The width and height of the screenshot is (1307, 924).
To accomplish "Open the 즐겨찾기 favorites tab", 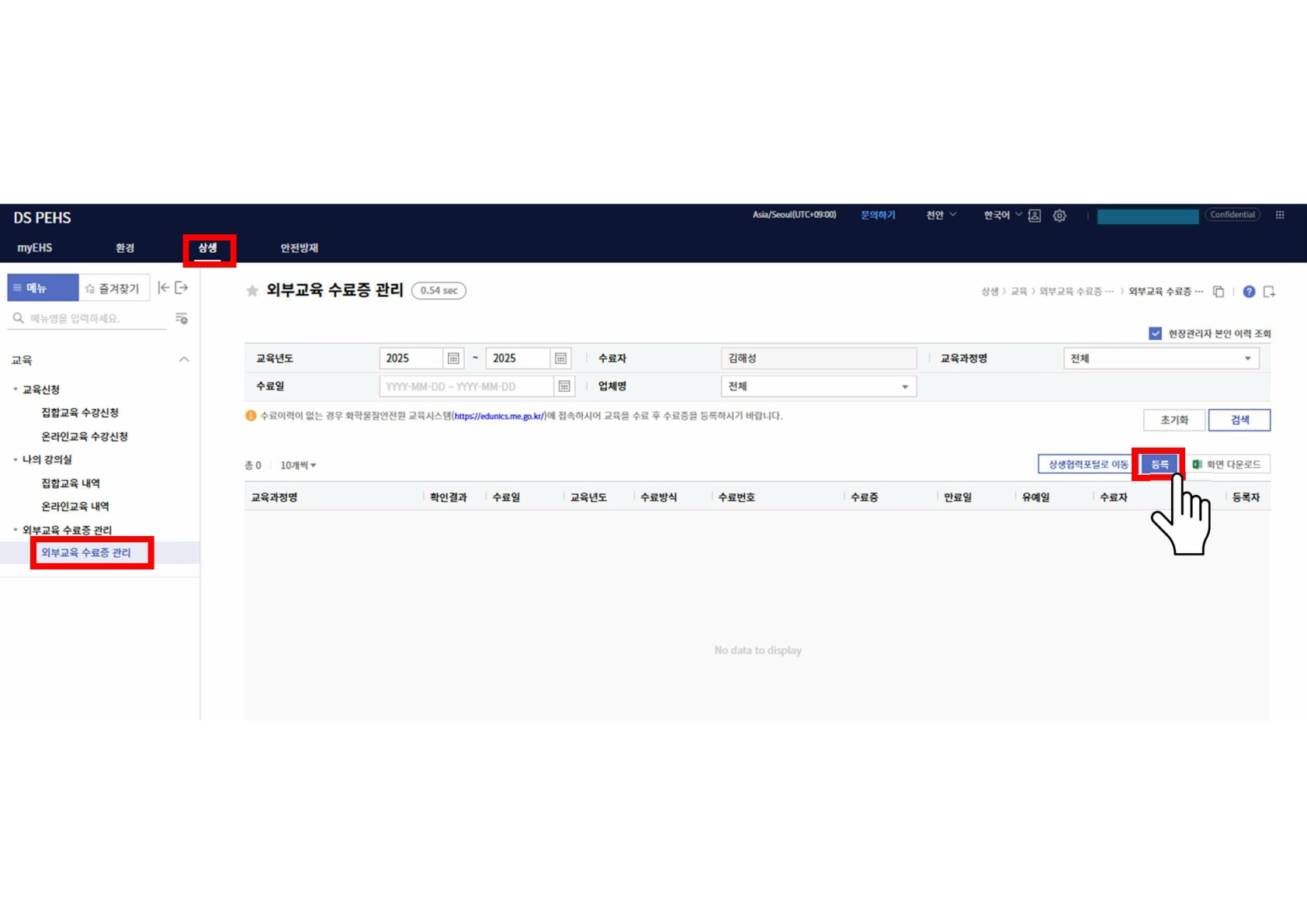I will point(113,288).
